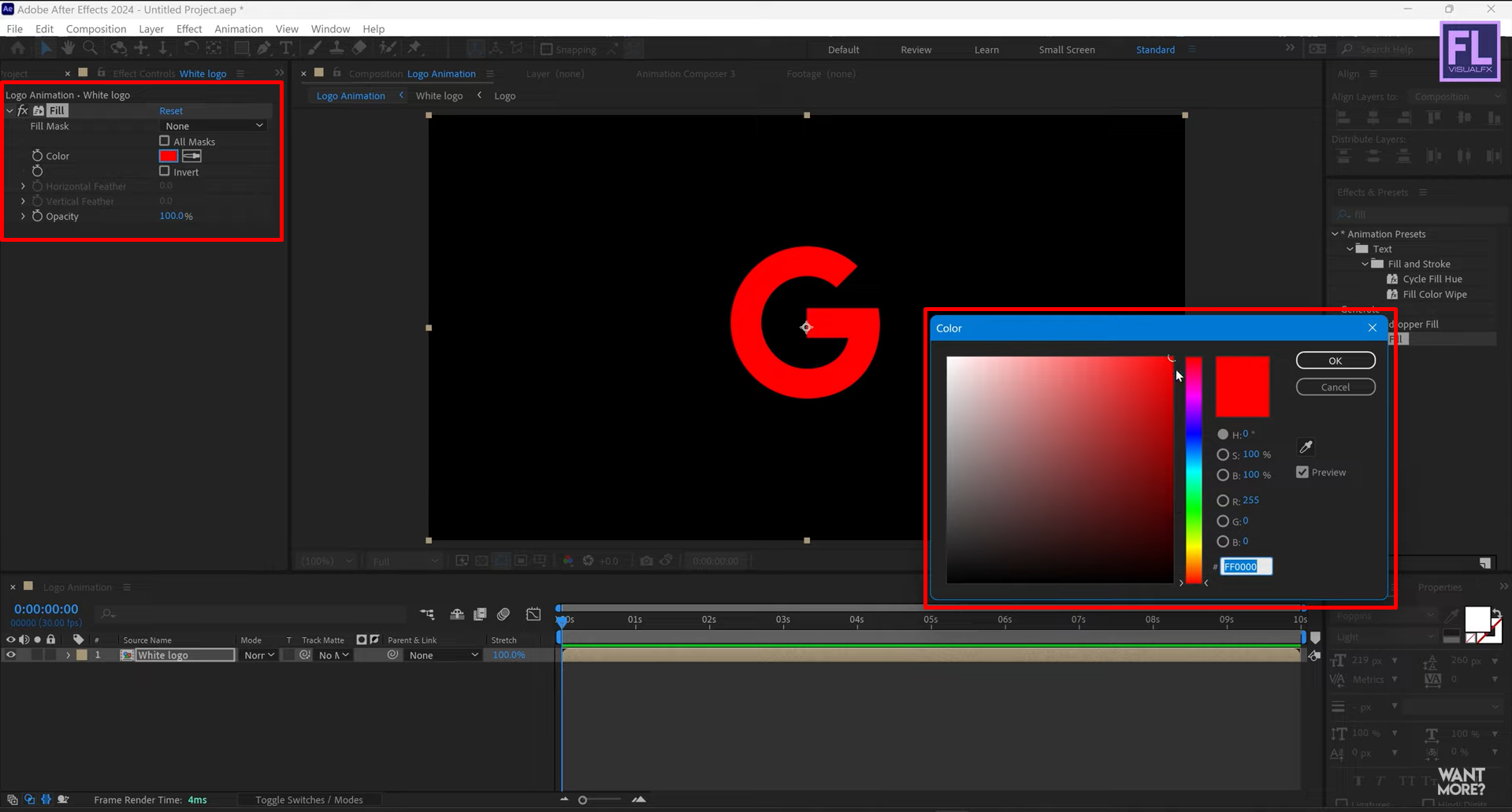The height and width of the screenshot is (812, 1512).
Task: Check the Invert checkbox
Action: [164, 171]
